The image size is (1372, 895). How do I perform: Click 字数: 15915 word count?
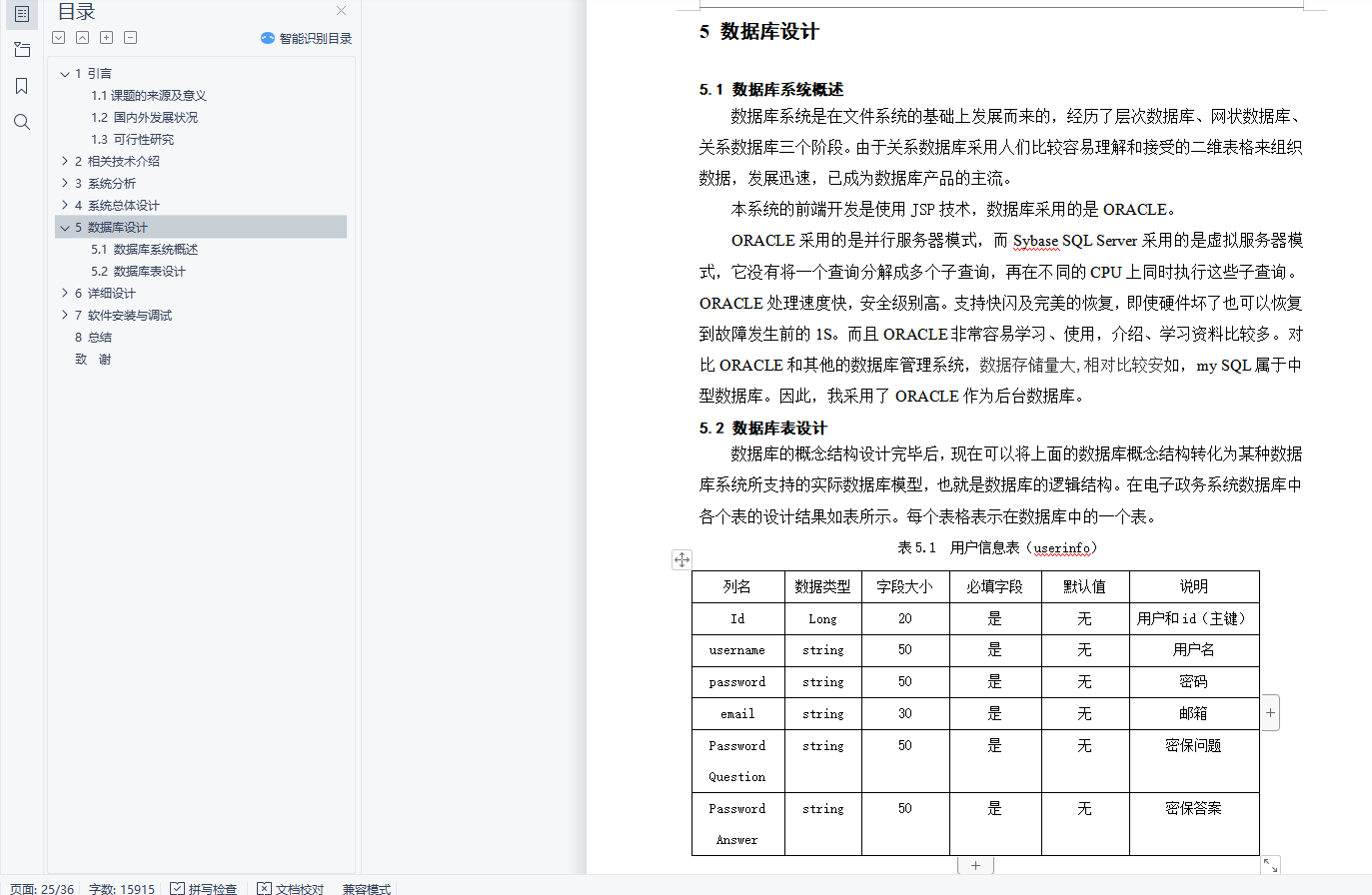click(122, 888)
